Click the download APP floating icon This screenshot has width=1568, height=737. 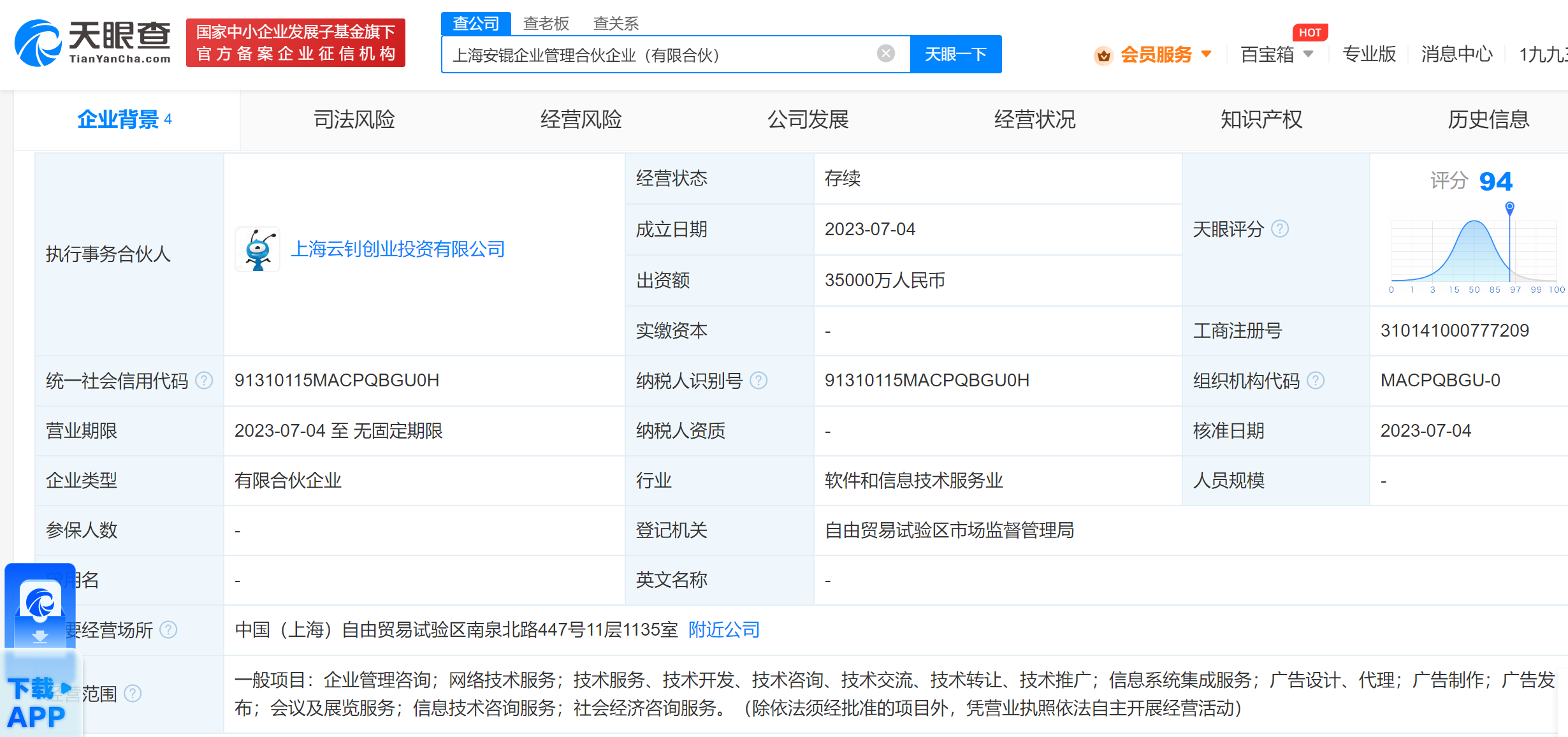pos(40,650)
